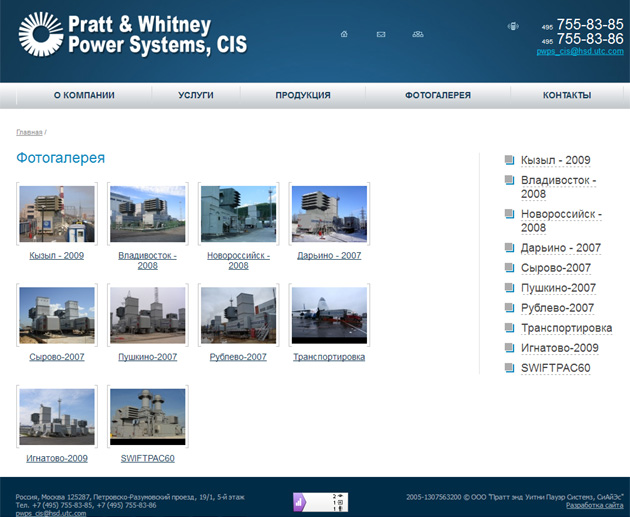Click the Игнатово-2009 caption under the thumbnail
This screenshot has height=517, width=630.
(x=57, y=458)
